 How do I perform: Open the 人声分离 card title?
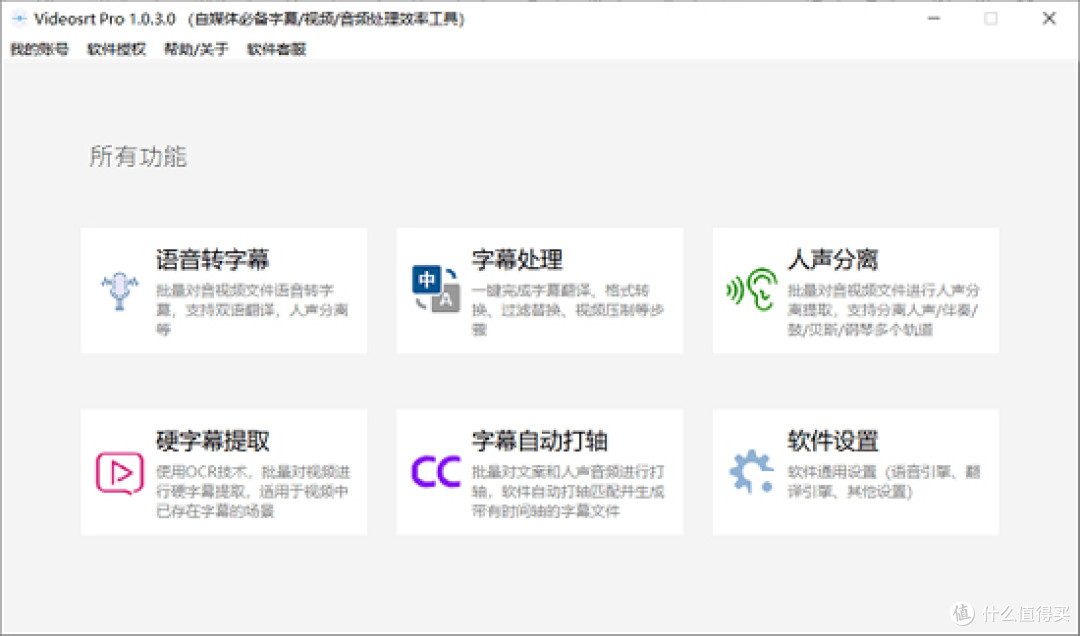pos(833,260)
